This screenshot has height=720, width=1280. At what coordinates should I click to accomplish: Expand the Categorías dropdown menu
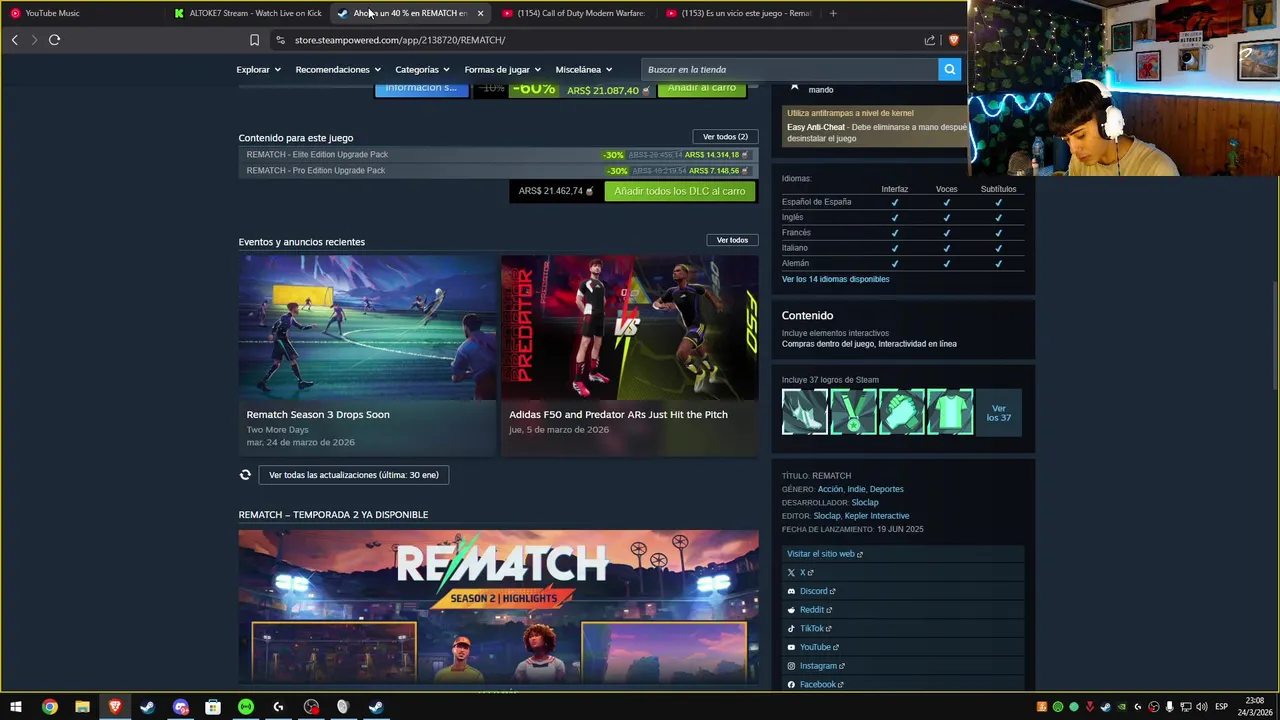coord(422,70)
